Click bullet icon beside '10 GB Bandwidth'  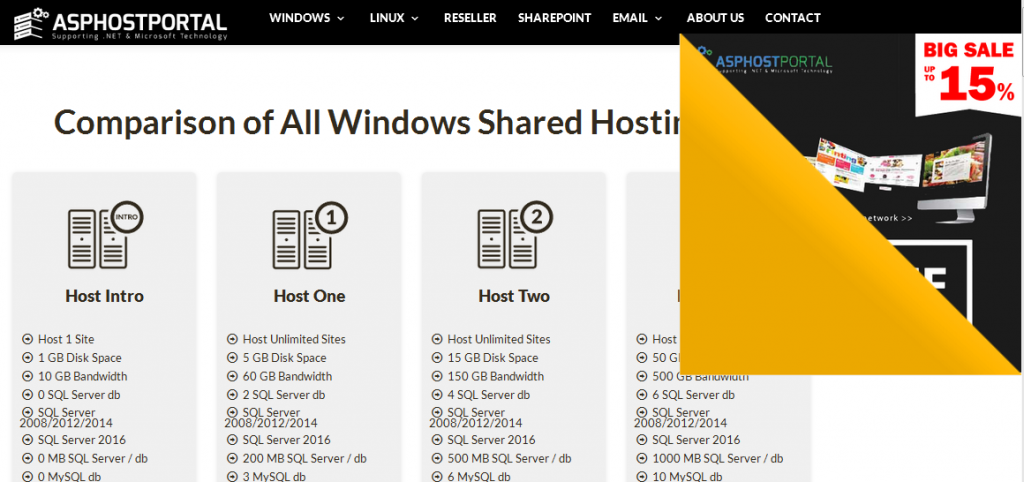pos(27,376)
